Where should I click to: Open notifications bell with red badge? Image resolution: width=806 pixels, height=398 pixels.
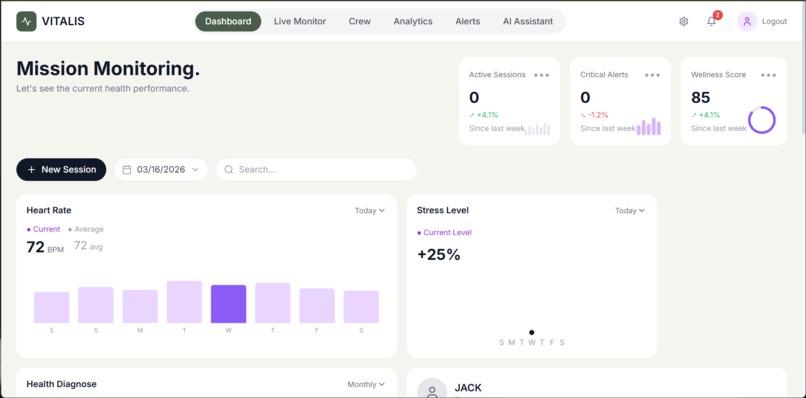[x=712, y=21]
